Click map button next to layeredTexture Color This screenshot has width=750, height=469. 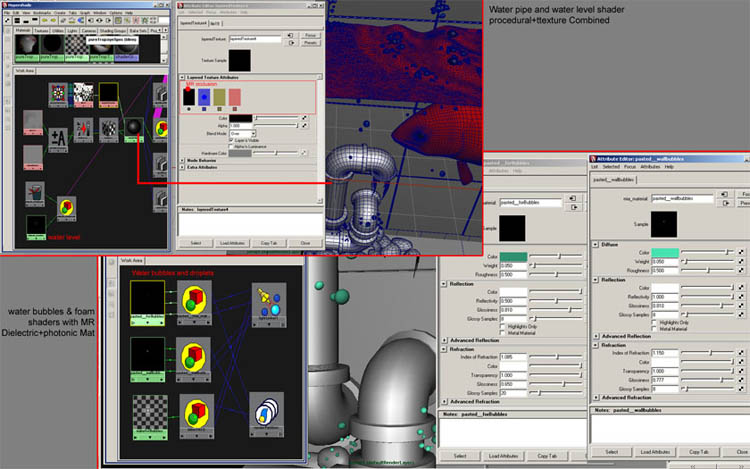tap(304, 118)
